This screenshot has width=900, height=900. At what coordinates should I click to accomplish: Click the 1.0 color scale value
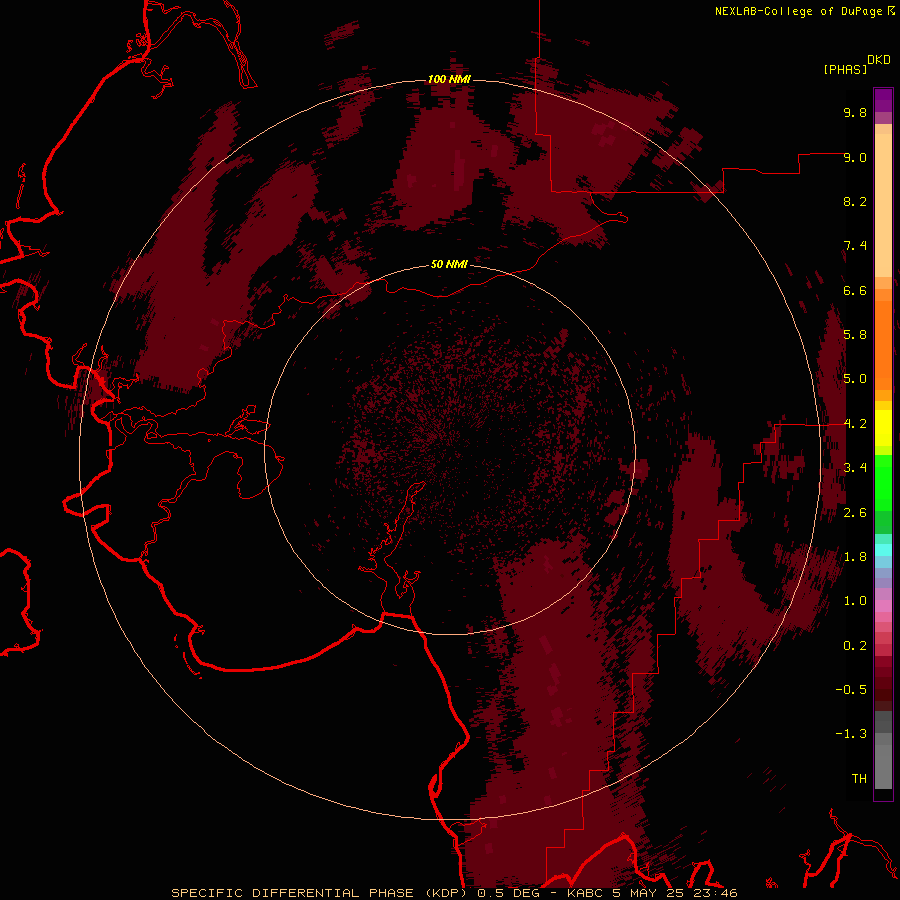[855, 601]
